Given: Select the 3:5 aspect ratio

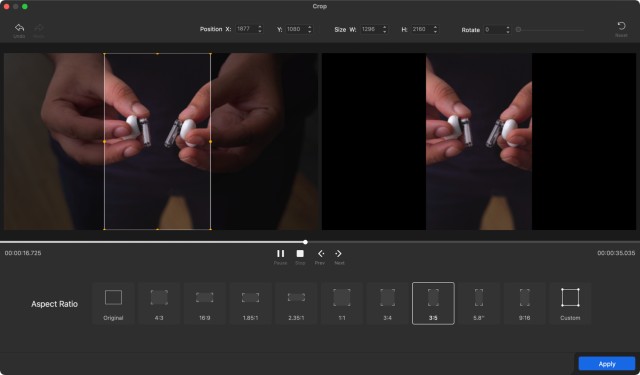Looking at the screenshot, I should 433,303.
